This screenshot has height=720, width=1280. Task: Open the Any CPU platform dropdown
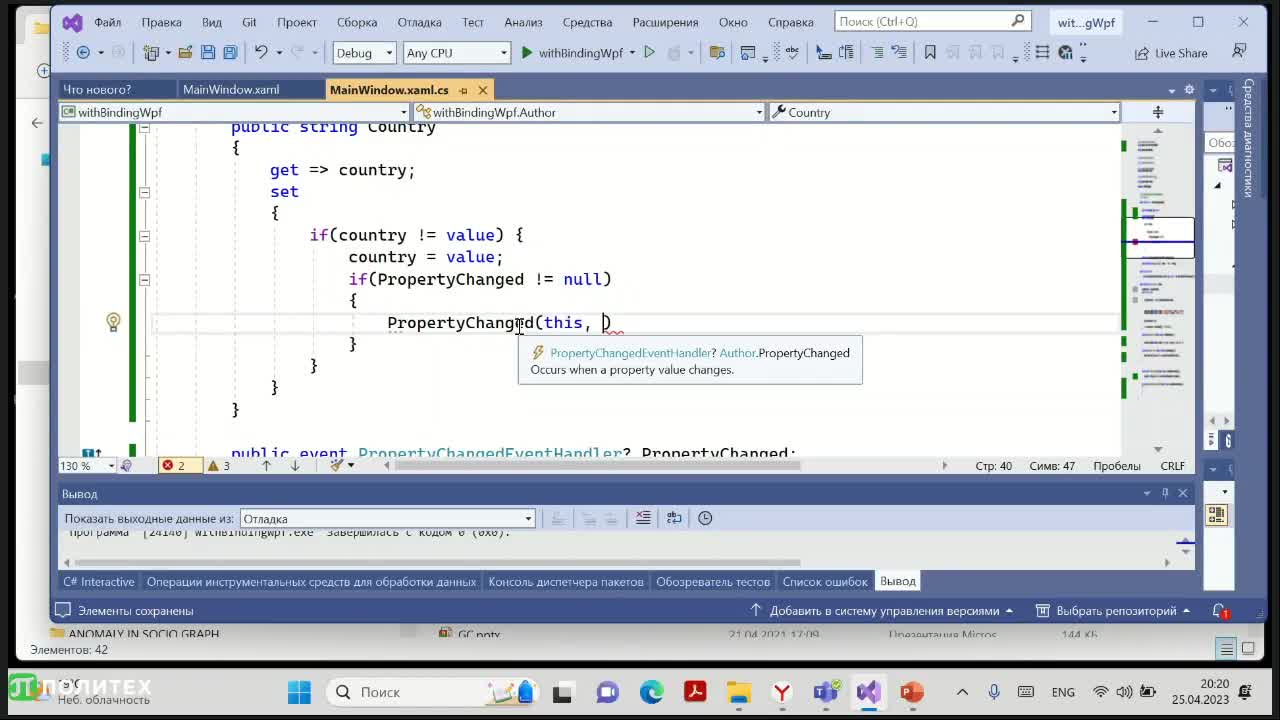tap(456, 53)
